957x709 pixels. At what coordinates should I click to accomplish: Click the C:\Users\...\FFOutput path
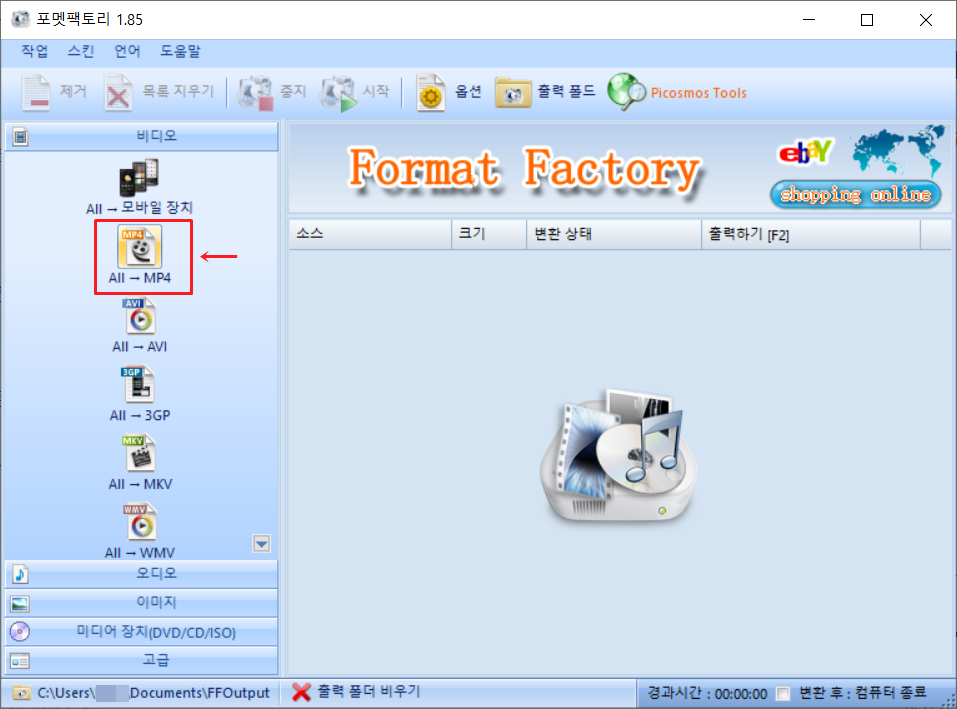tap(153, 693)
